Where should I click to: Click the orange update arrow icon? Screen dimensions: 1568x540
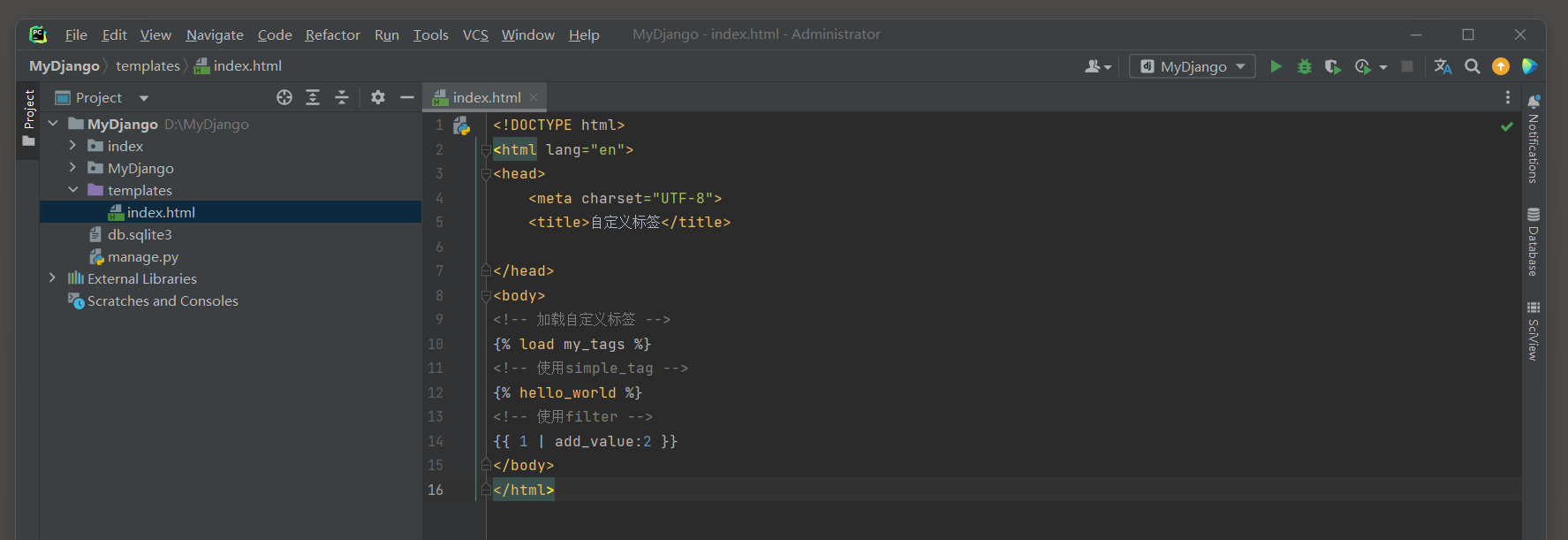click(1501, 66)
